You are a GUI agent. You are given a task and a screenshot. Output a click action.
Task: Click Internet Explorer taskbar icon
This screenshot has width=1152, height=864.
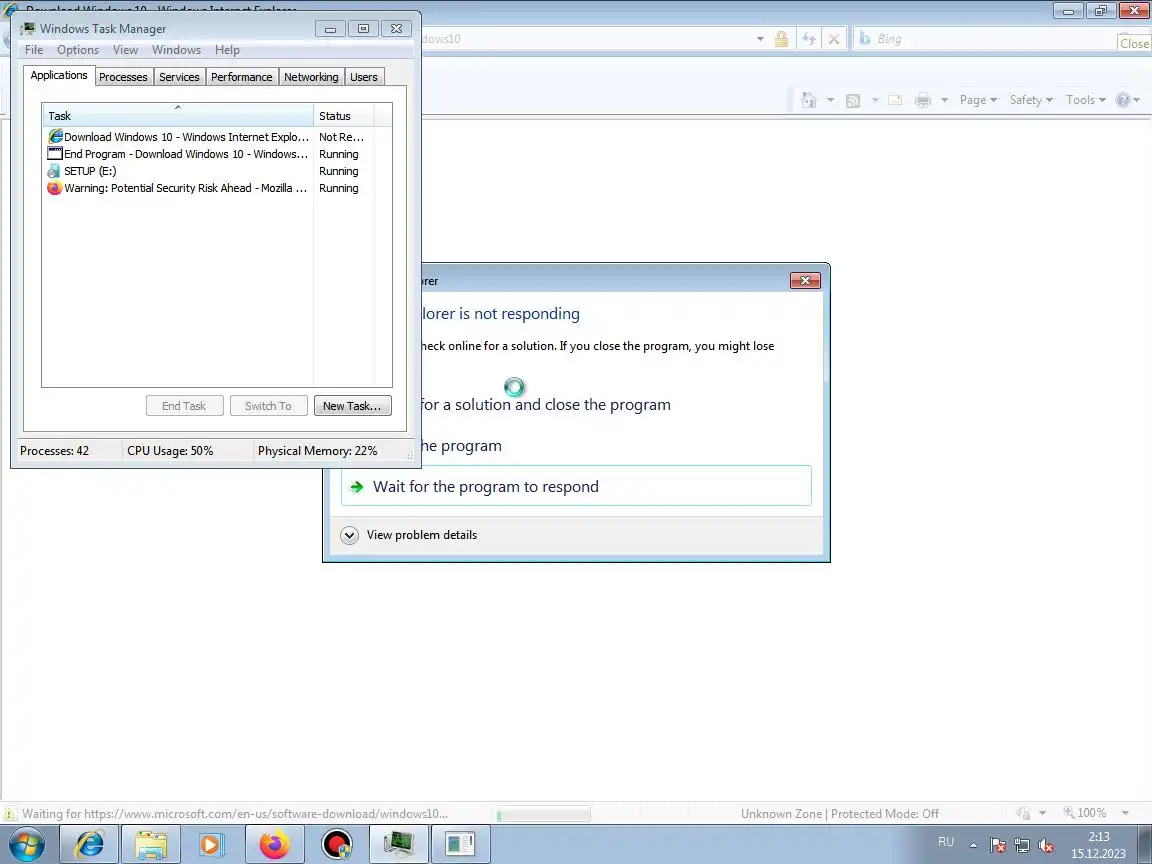click(90, 844)
